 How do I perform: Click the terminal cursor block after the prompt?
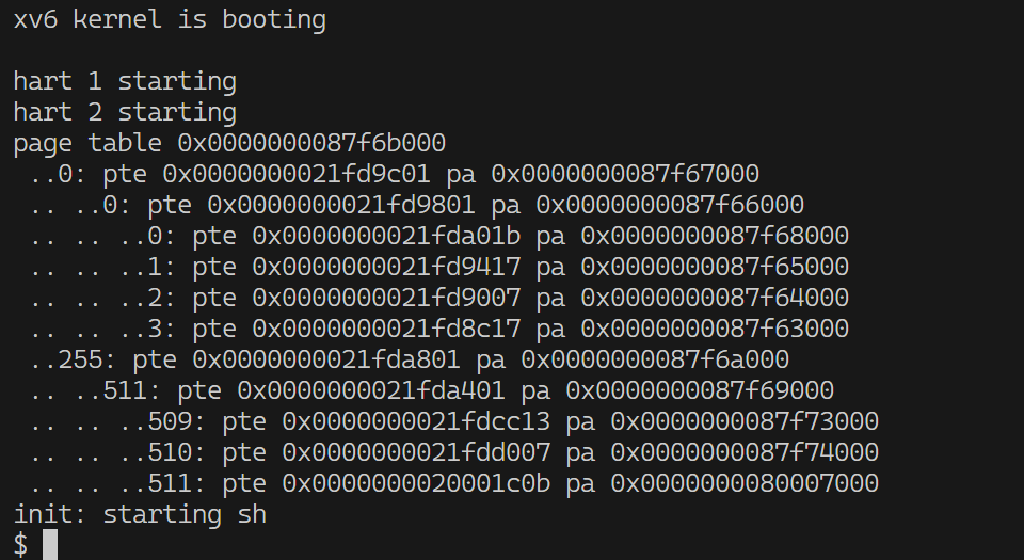pos(50,545)
